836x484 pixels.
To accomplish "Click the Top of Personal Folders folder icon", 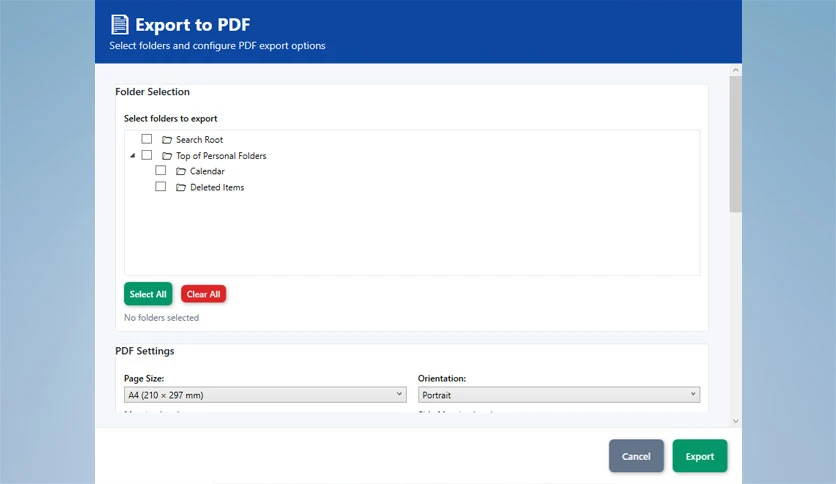I will tap(167, 156).
